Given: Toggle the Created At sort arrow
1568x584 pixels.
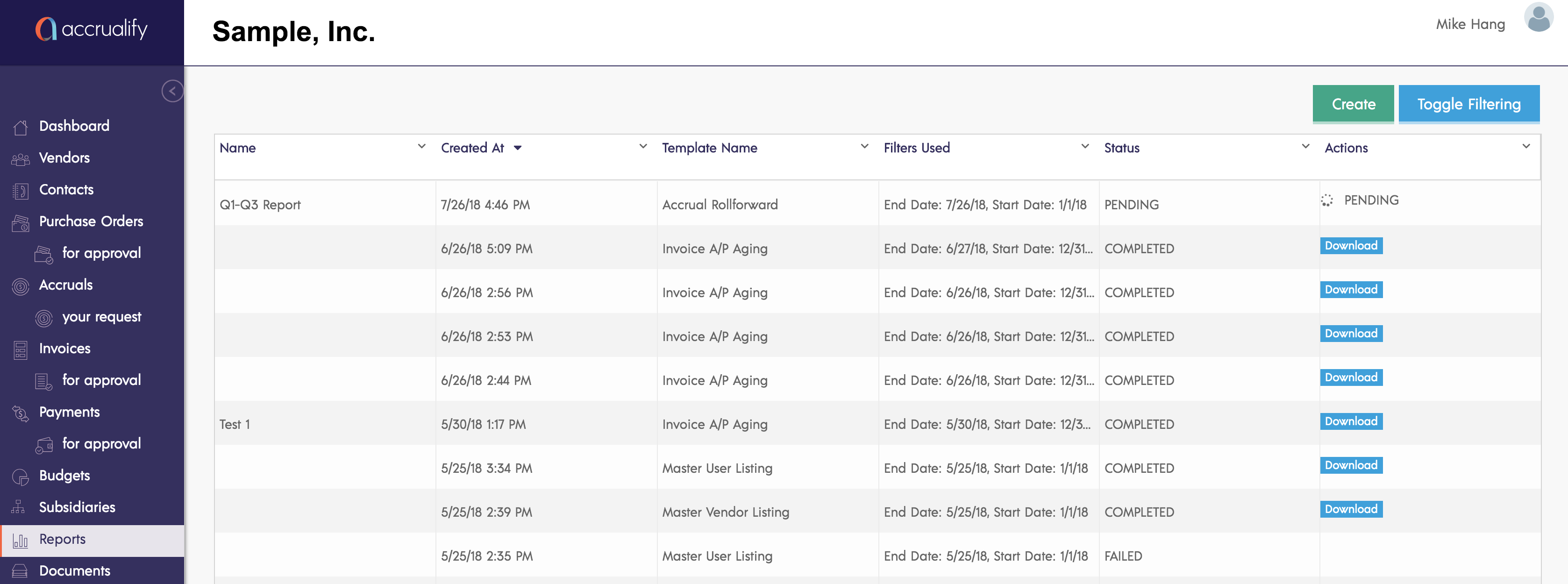Looking at the screenshot, I should [517, 148].
